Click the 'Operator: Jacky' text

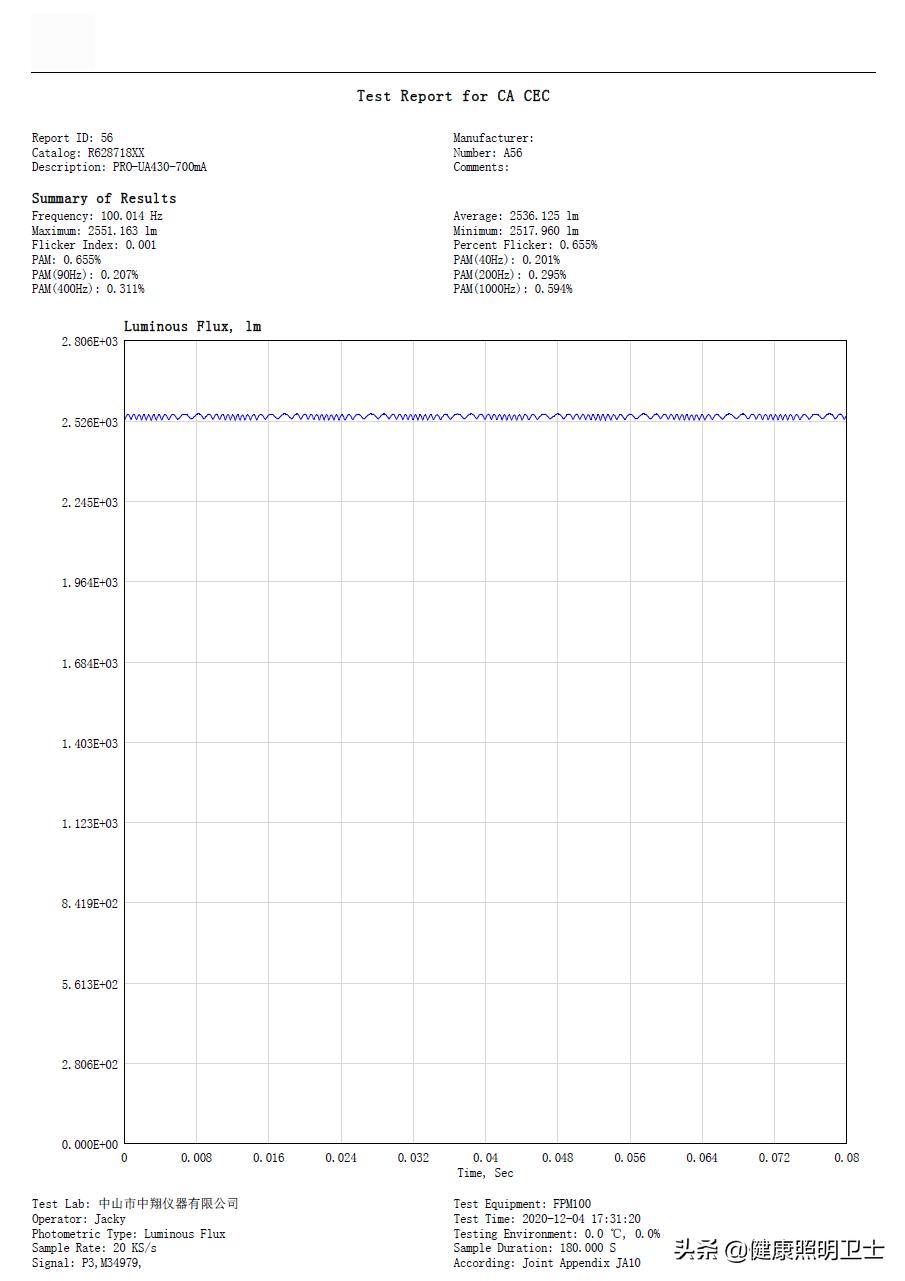[79, 1219]
